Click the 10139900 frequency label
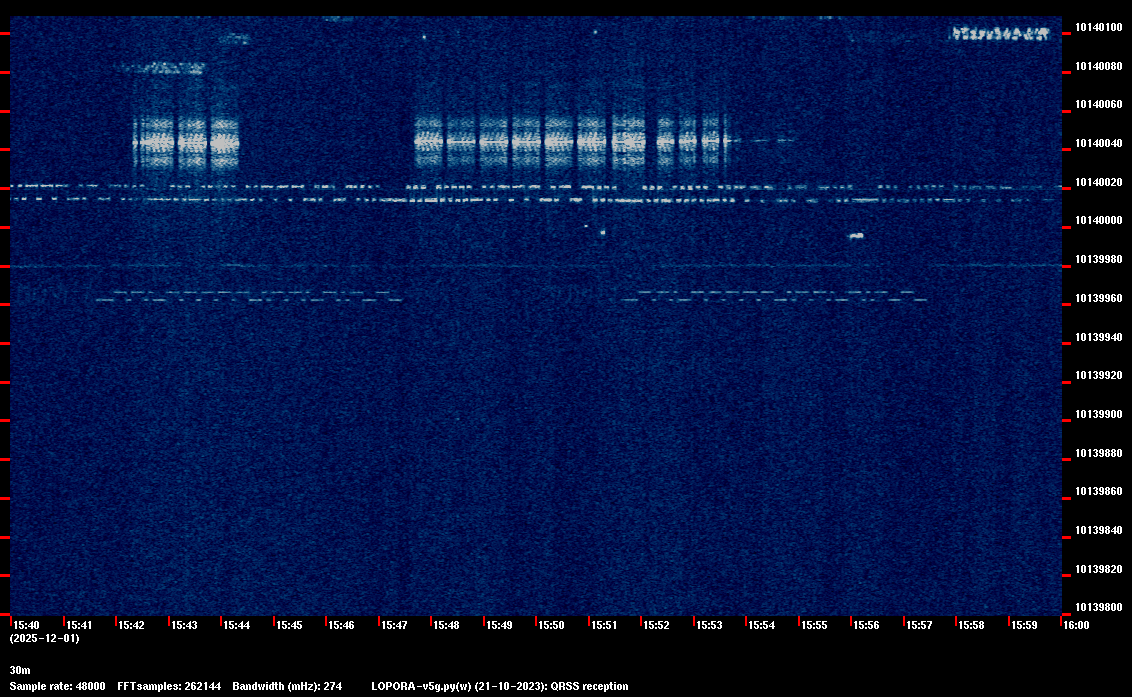 (1099, 415)
